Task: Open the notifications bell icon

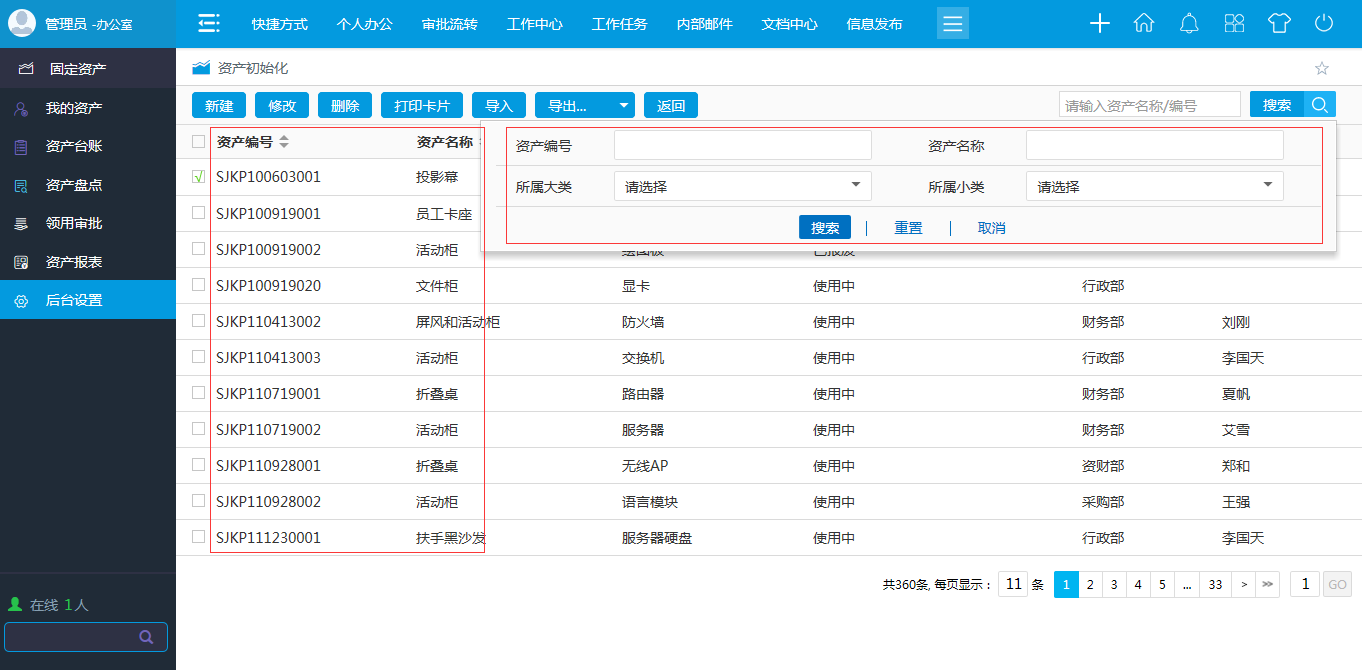Action: (1189, 22)
